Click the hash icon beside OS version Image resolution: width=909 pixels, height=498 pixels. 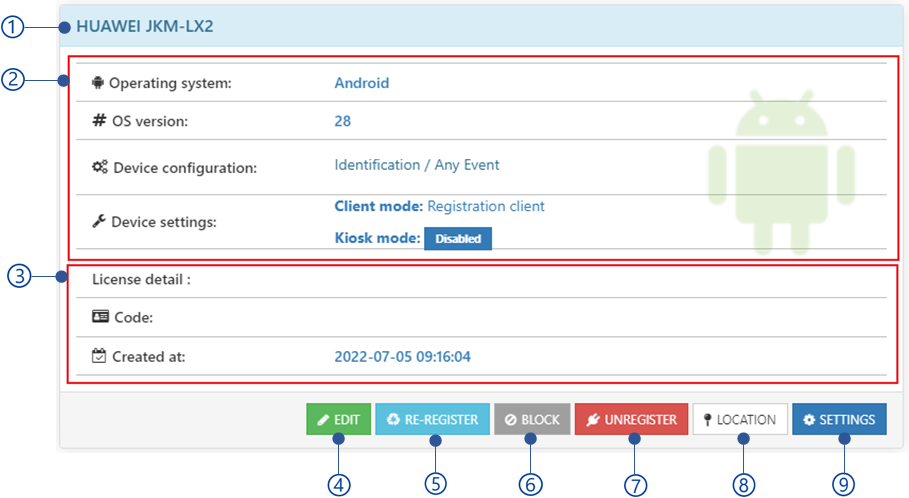(99, 120)
